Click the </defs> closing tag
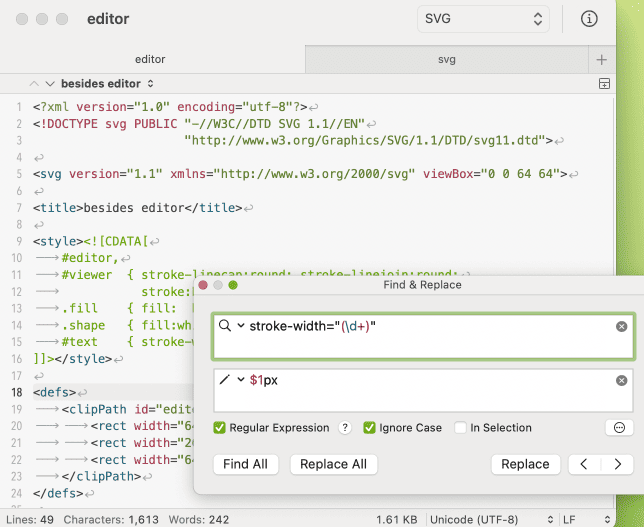Image resolution: width=644 pixels, height=527 pixels. [x=58, y=493]
